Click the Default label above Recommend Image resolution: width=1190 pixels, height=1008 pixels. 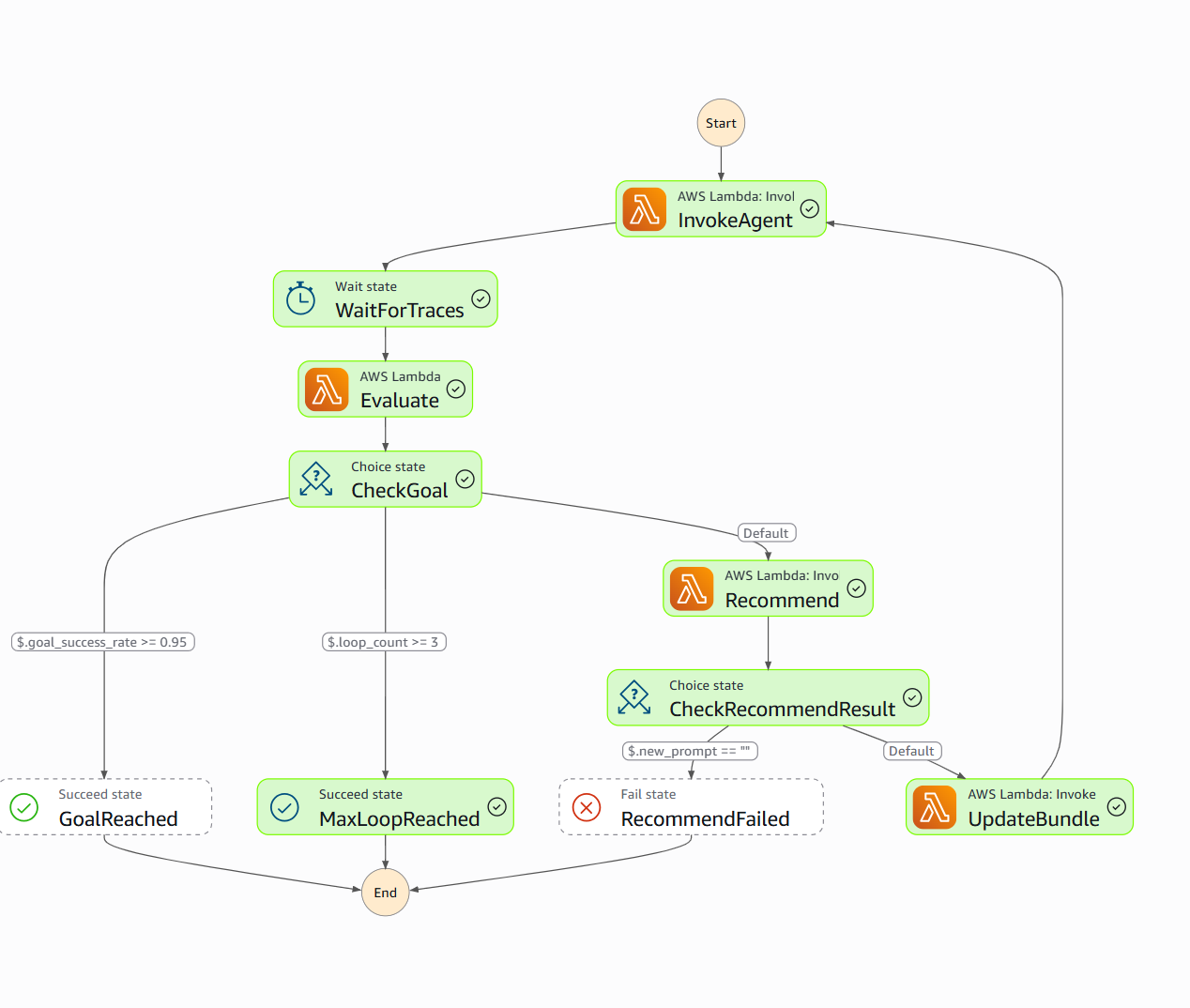coord(767,533)
